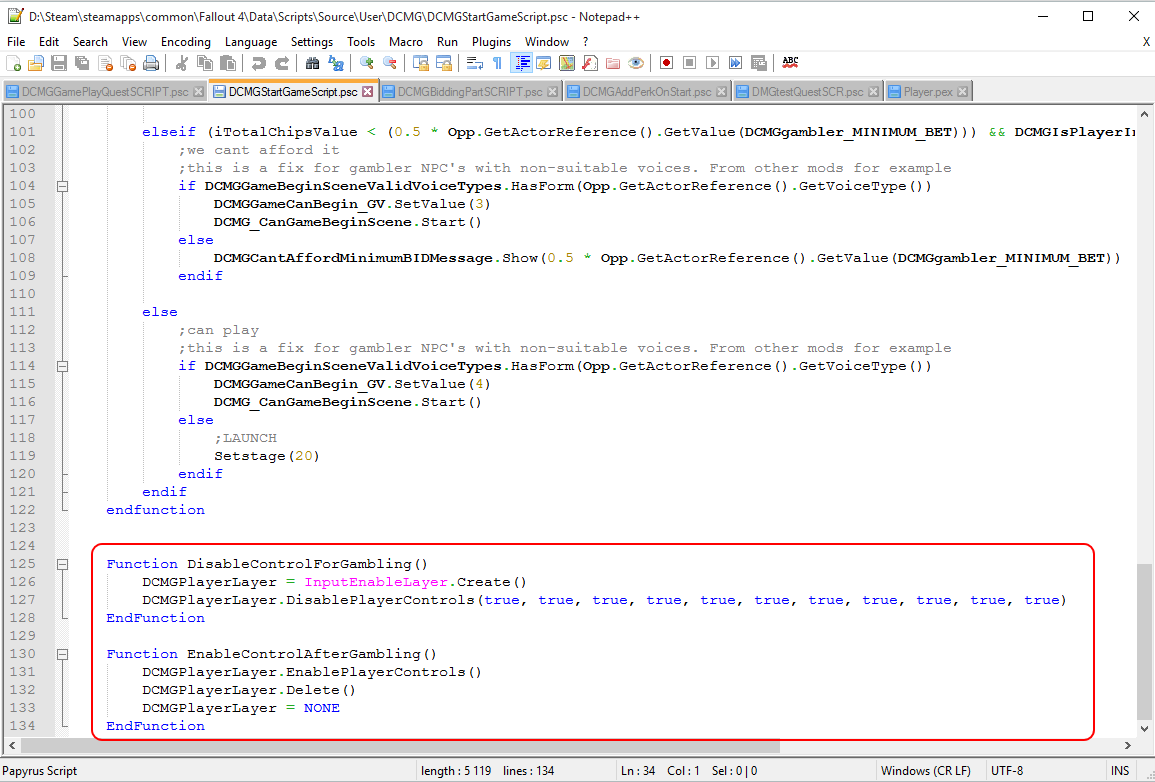This screenshot has height=782, width=1155.
Task: Toggle the indent guide button
Action: 522,63
